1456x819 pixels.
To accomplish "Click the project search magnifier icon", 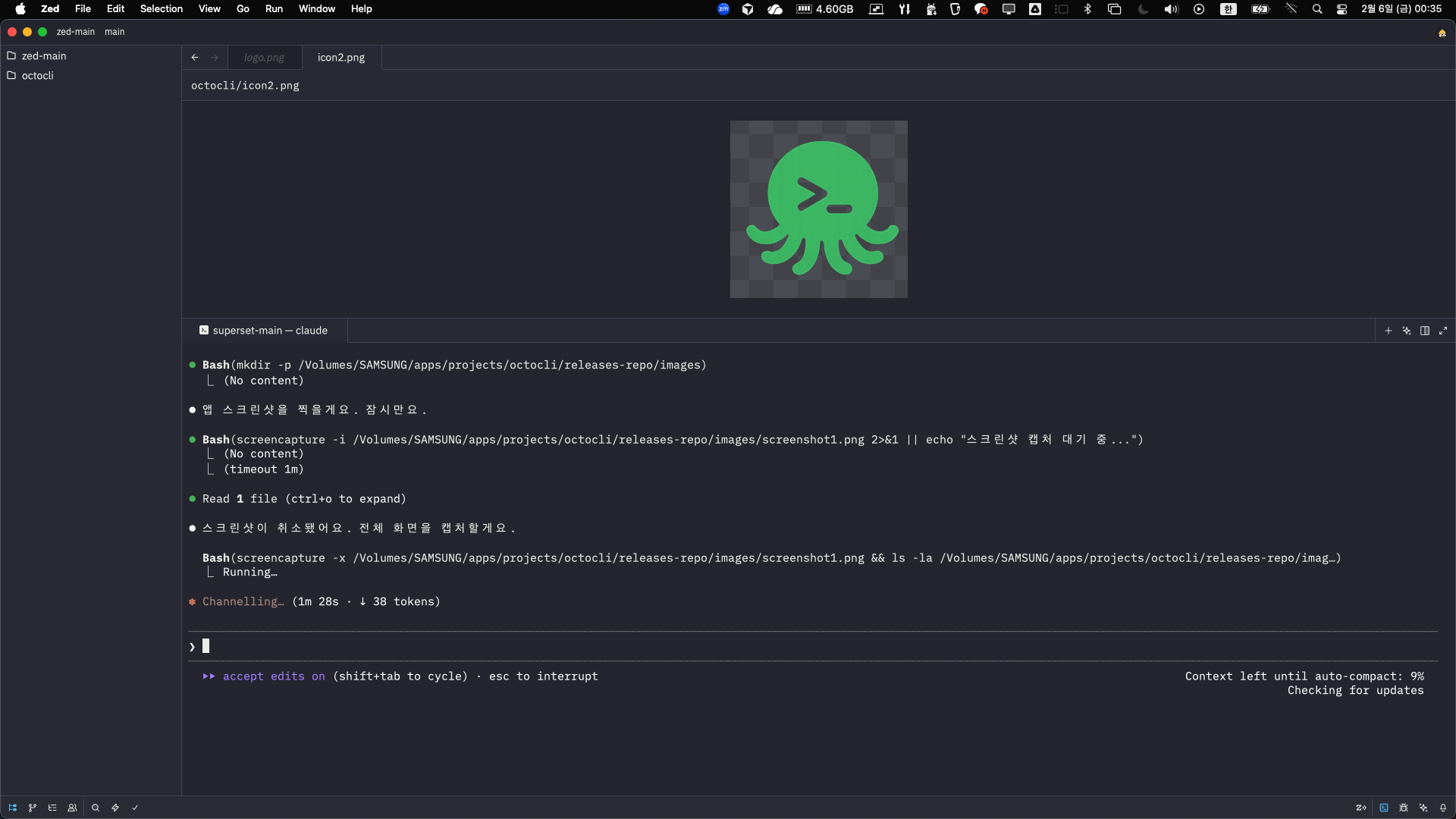I will pos(96,808).
